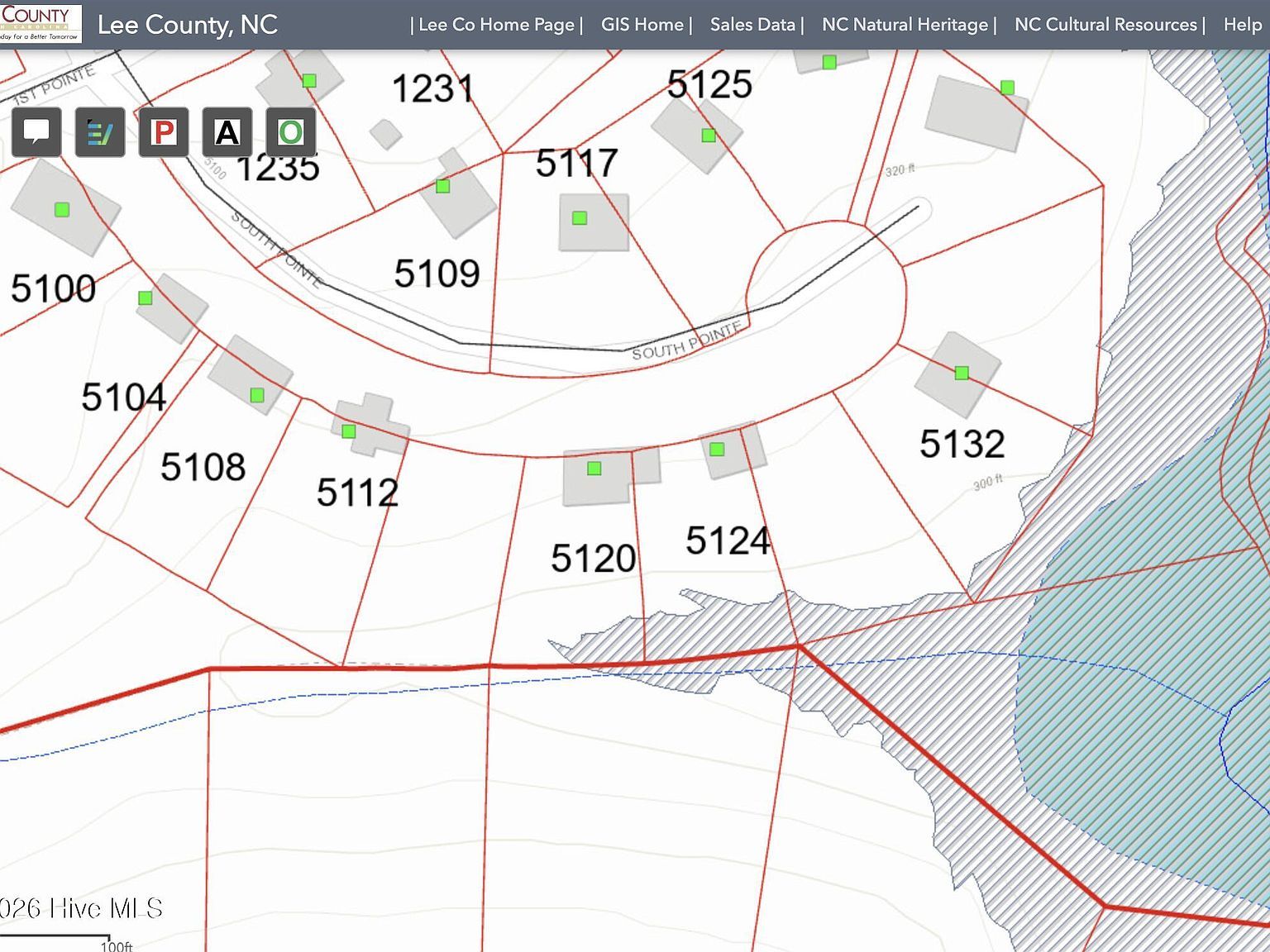Open the comment speech bubble tool
Image resolution: width=1270 pixels, height=952 pixels.
[37, 133]
